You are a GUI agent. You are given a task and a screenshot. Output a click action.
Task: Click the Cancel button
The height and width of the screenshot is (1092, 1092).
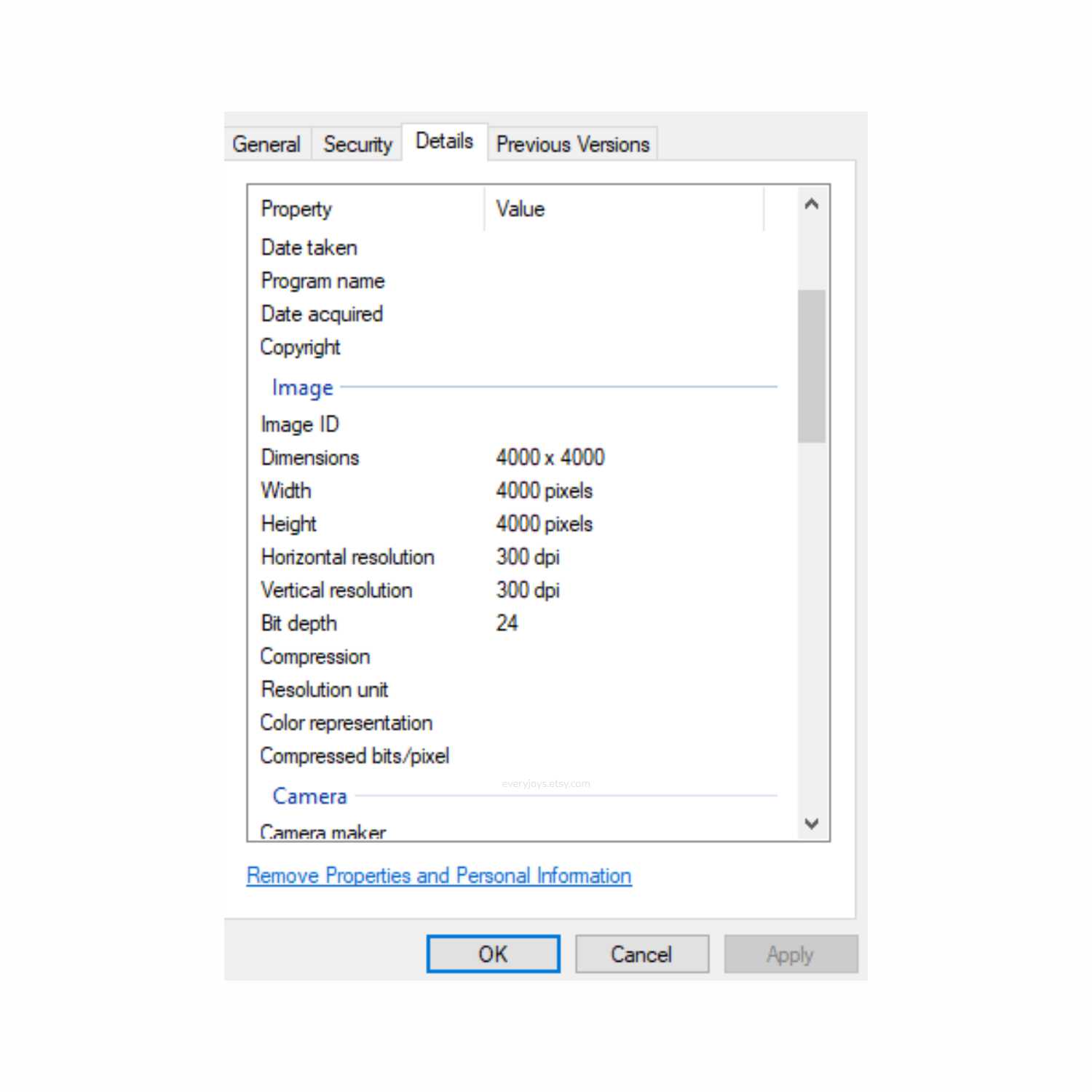pos(641,954)
